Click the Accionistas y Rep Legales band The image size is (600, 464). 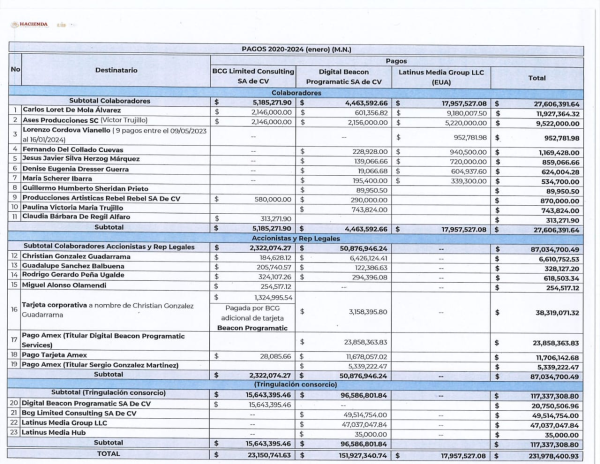[296, 238]
